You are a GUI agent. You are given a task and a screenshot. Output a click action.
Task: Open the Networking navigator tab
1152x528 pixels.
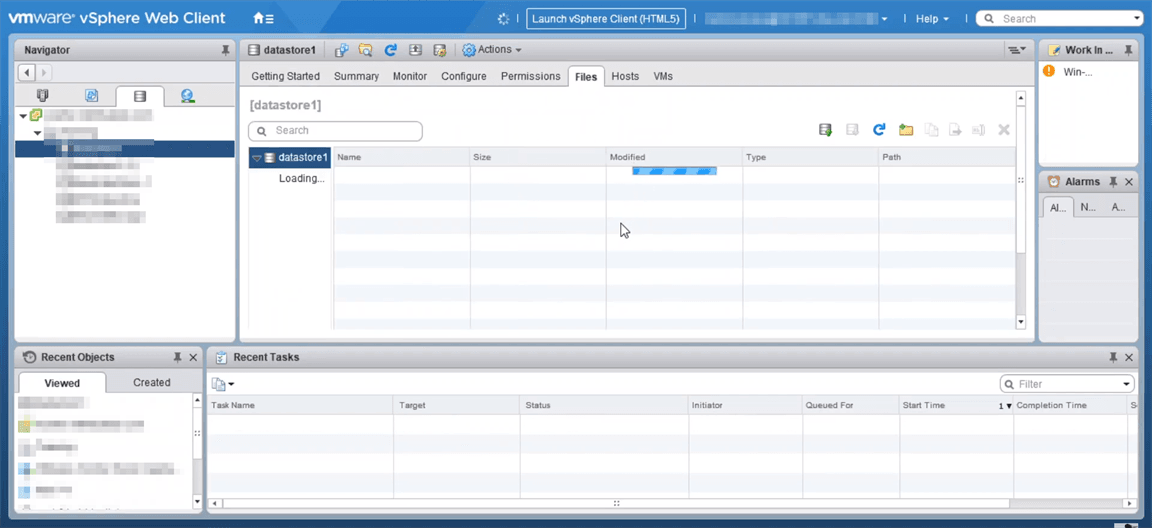click(x=187, y=95)
